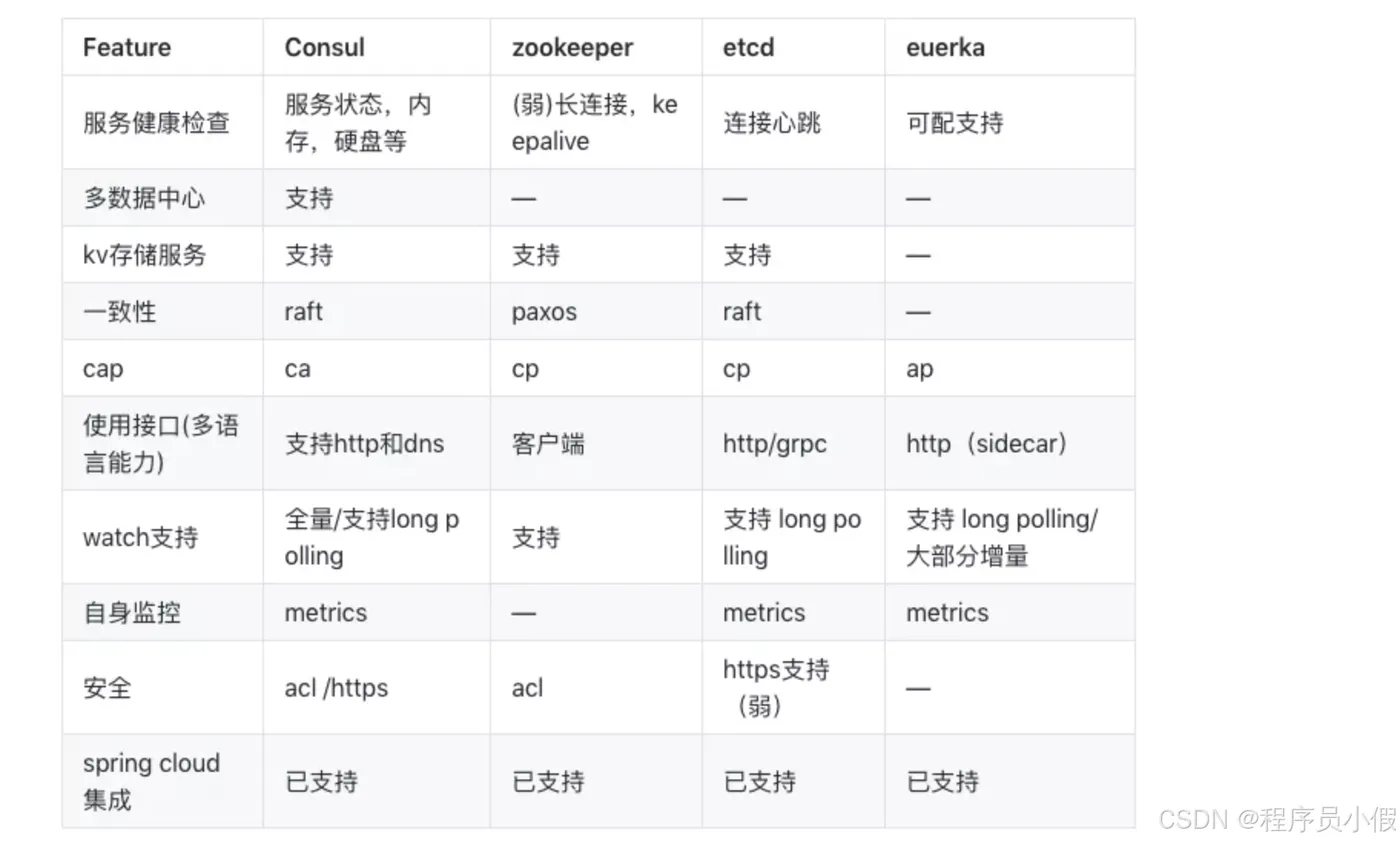Screen dimensions: 1400x844
Task: Click the ap cell under euerka
Action: point(920,369)
